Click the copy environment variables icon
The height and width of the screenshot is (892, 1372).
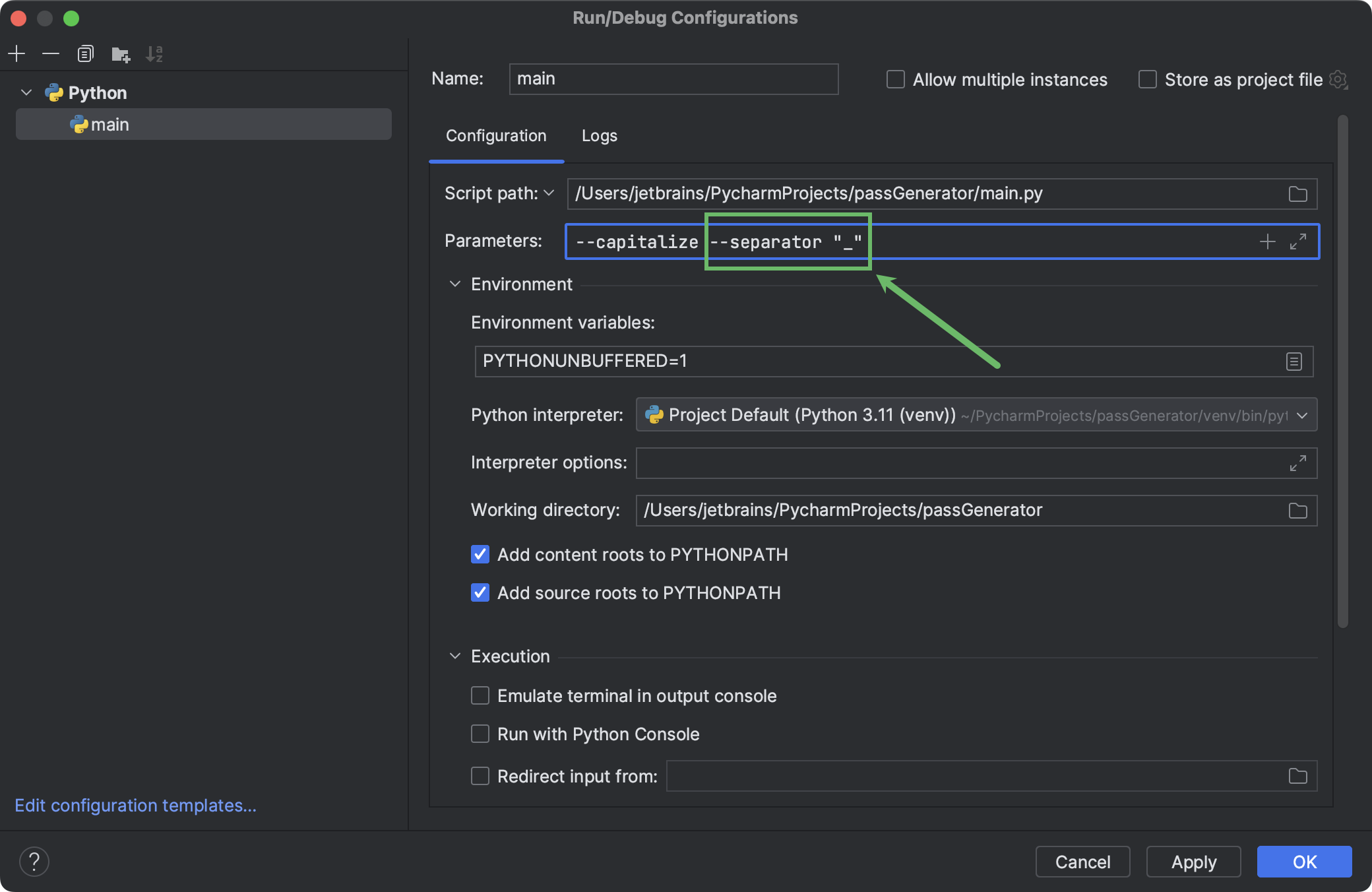[x=1295, y=361]
